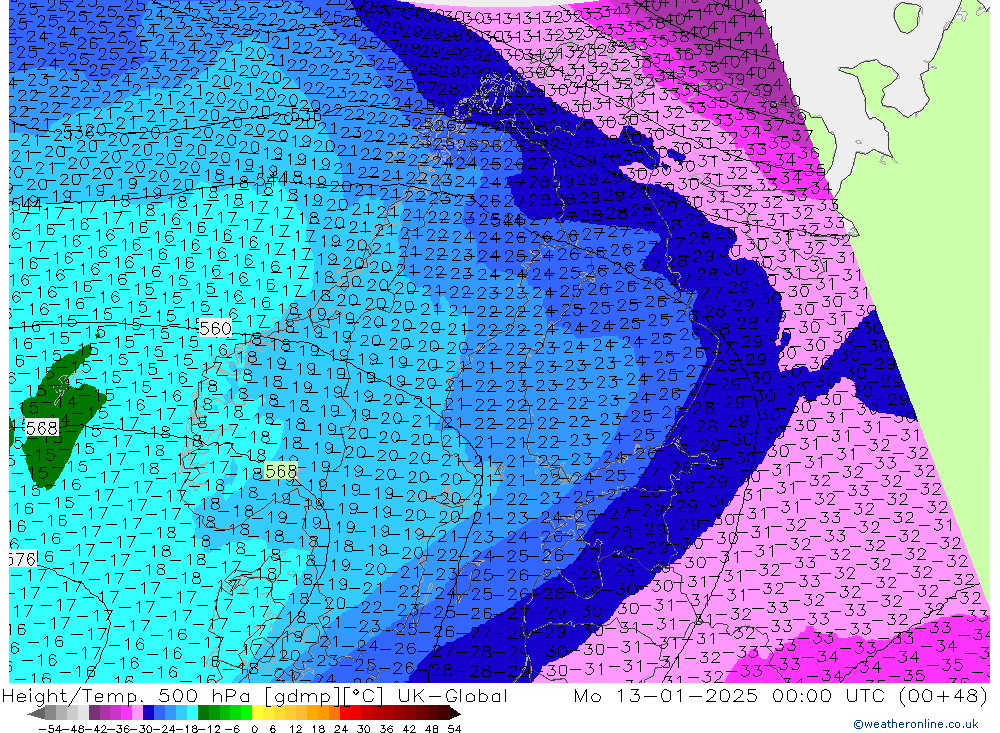Select the '00:00 UTC (00+48)' forecast time
The height and width of the screenshot is (733, 1000).
[x=879, y=695]
